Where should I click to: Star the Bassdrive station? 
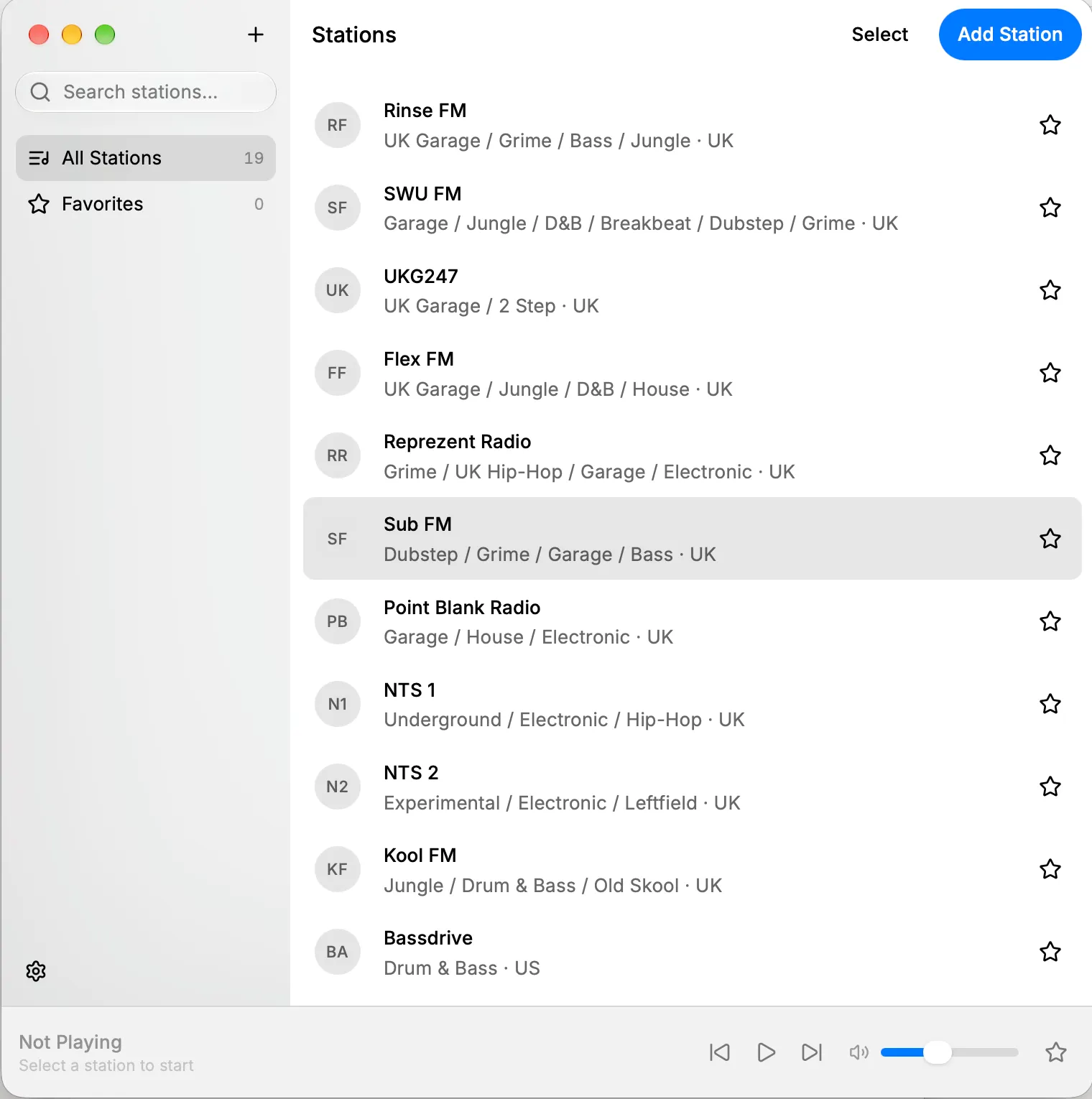coord(1050,952)
